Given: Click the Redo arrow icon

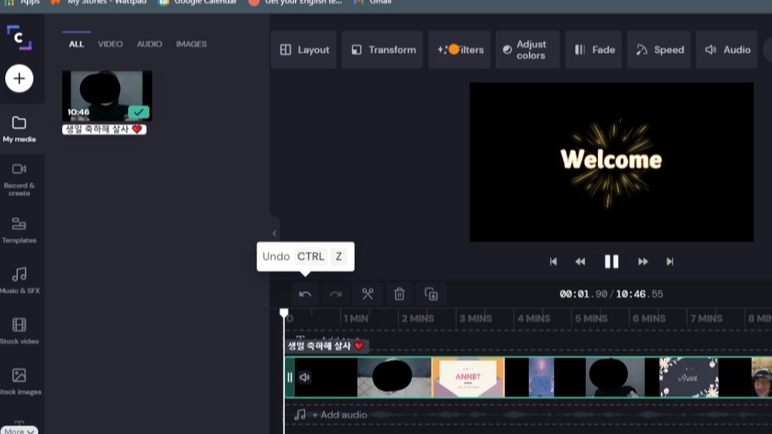Looking at the screenshot, I should (x=336, y=294).
